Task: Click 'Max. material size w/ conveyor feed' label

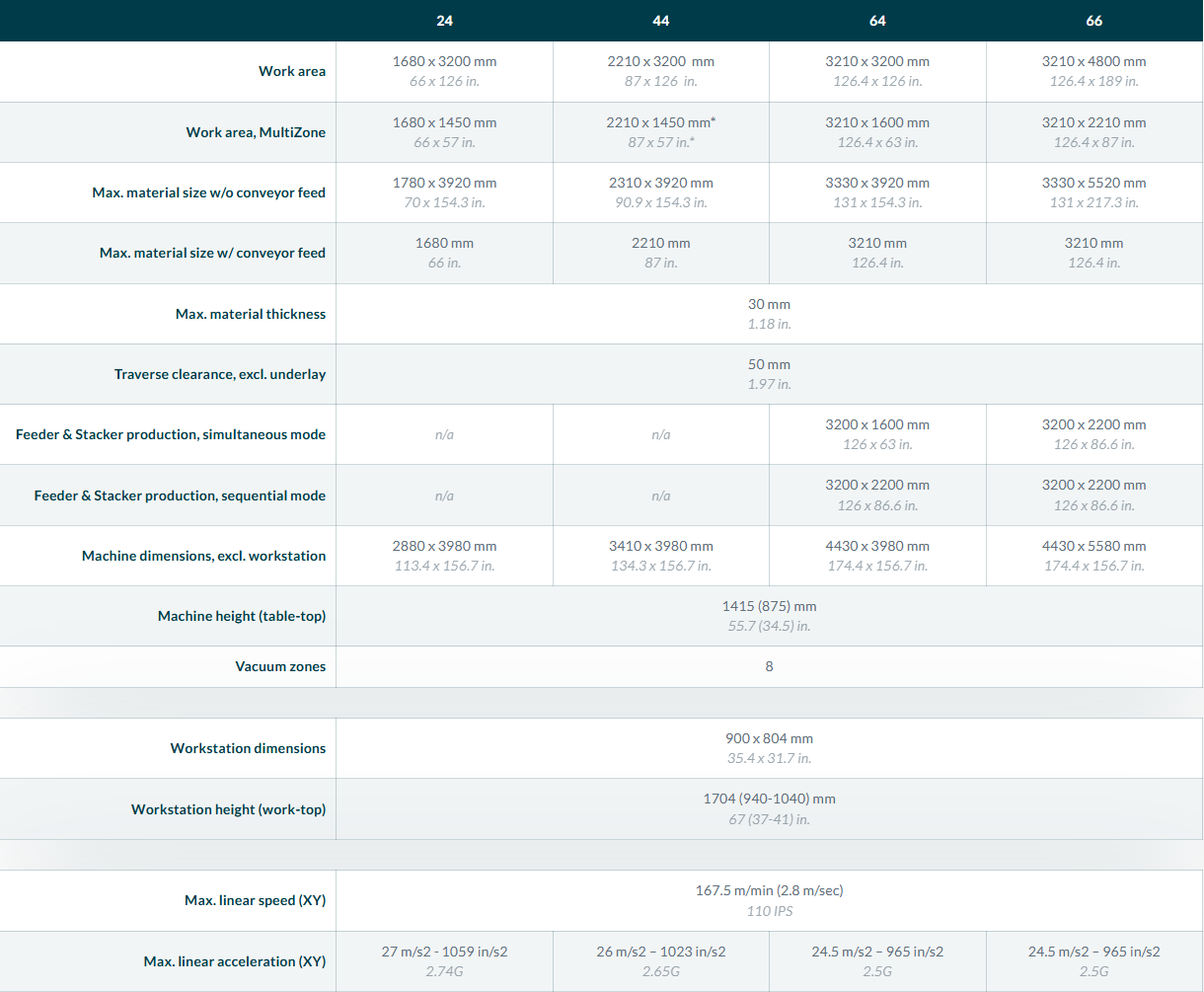Action: 212,253
